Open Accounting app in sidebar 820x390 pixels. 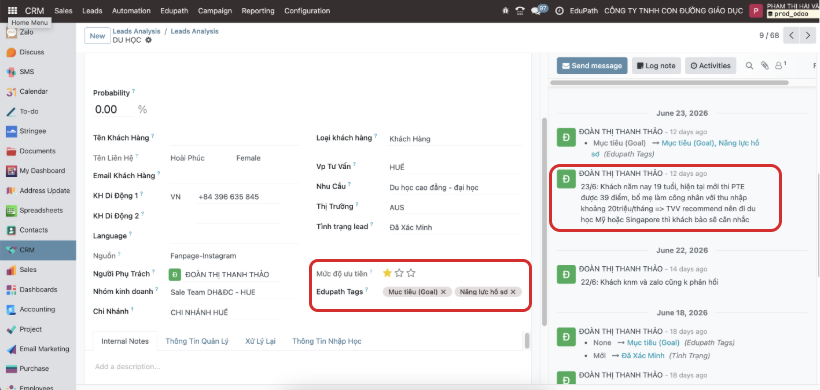click(x=38, y=309)
